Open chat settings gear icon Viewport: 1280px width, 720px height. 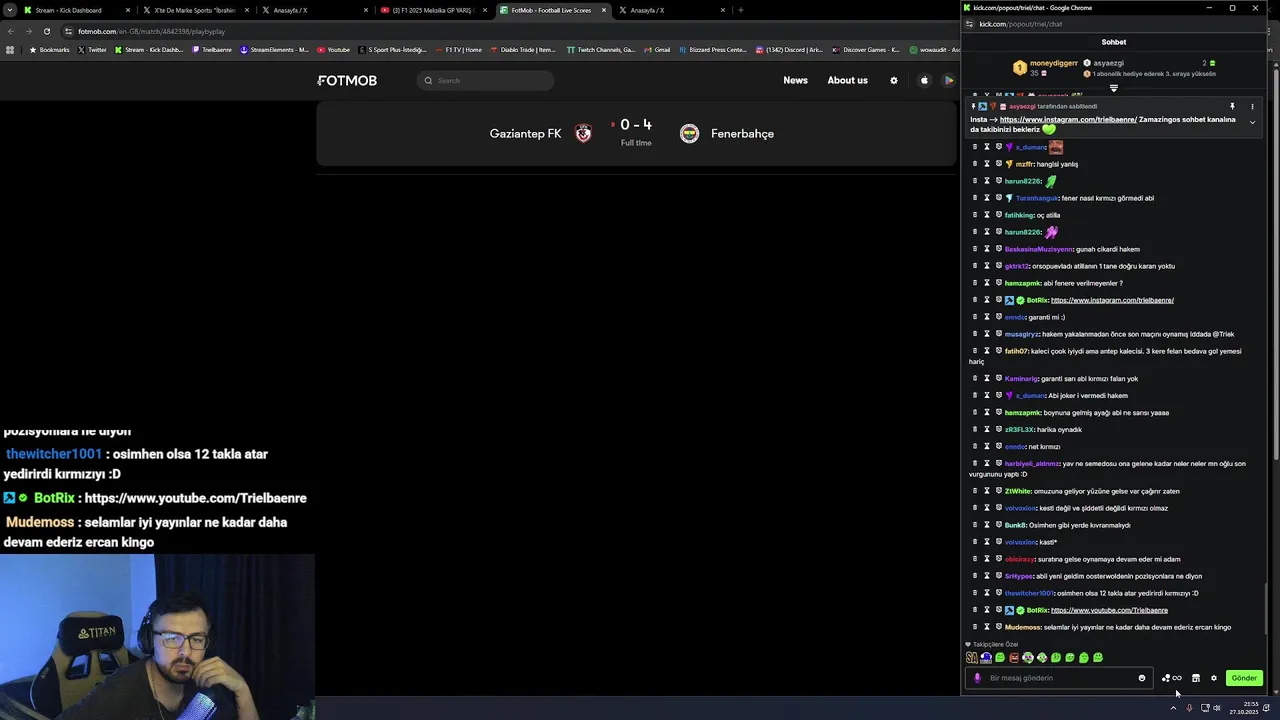tap(1214, 678)
